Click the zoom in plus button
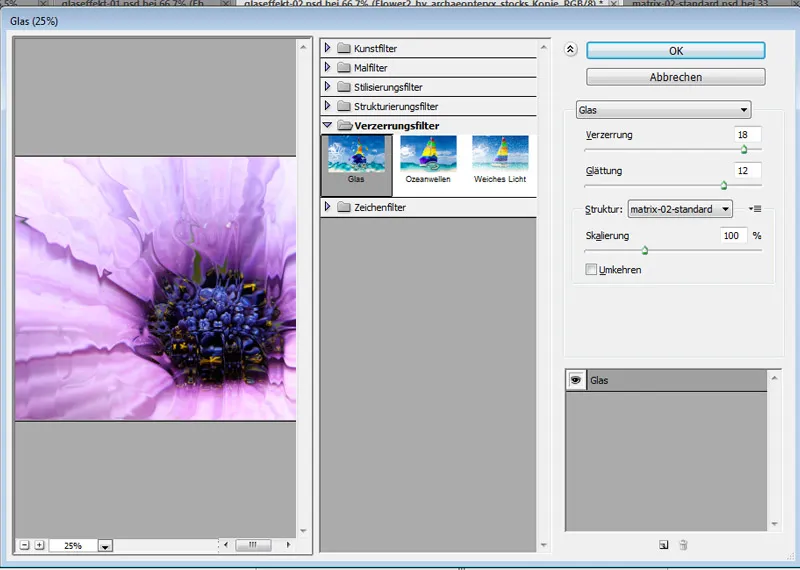 (x=39, y=545)
